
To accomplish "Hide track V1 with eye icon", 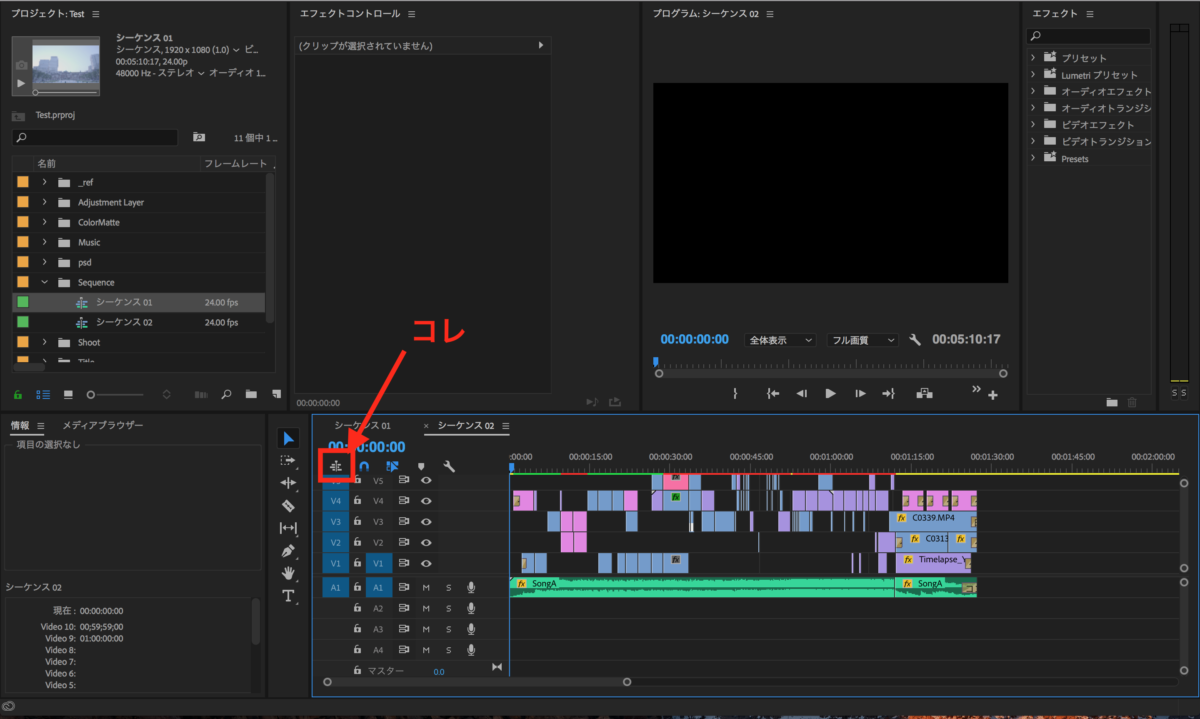I will point(426,563).
